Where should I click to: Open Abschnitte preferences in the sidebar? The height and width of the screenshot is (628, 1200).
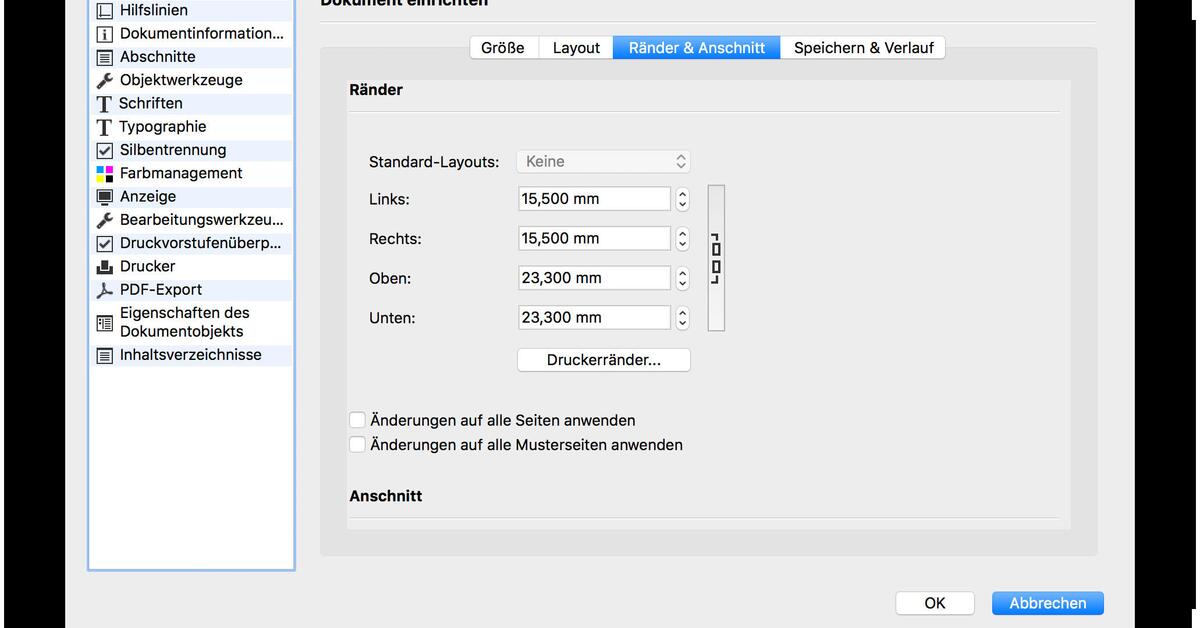[x=104, y=57]
